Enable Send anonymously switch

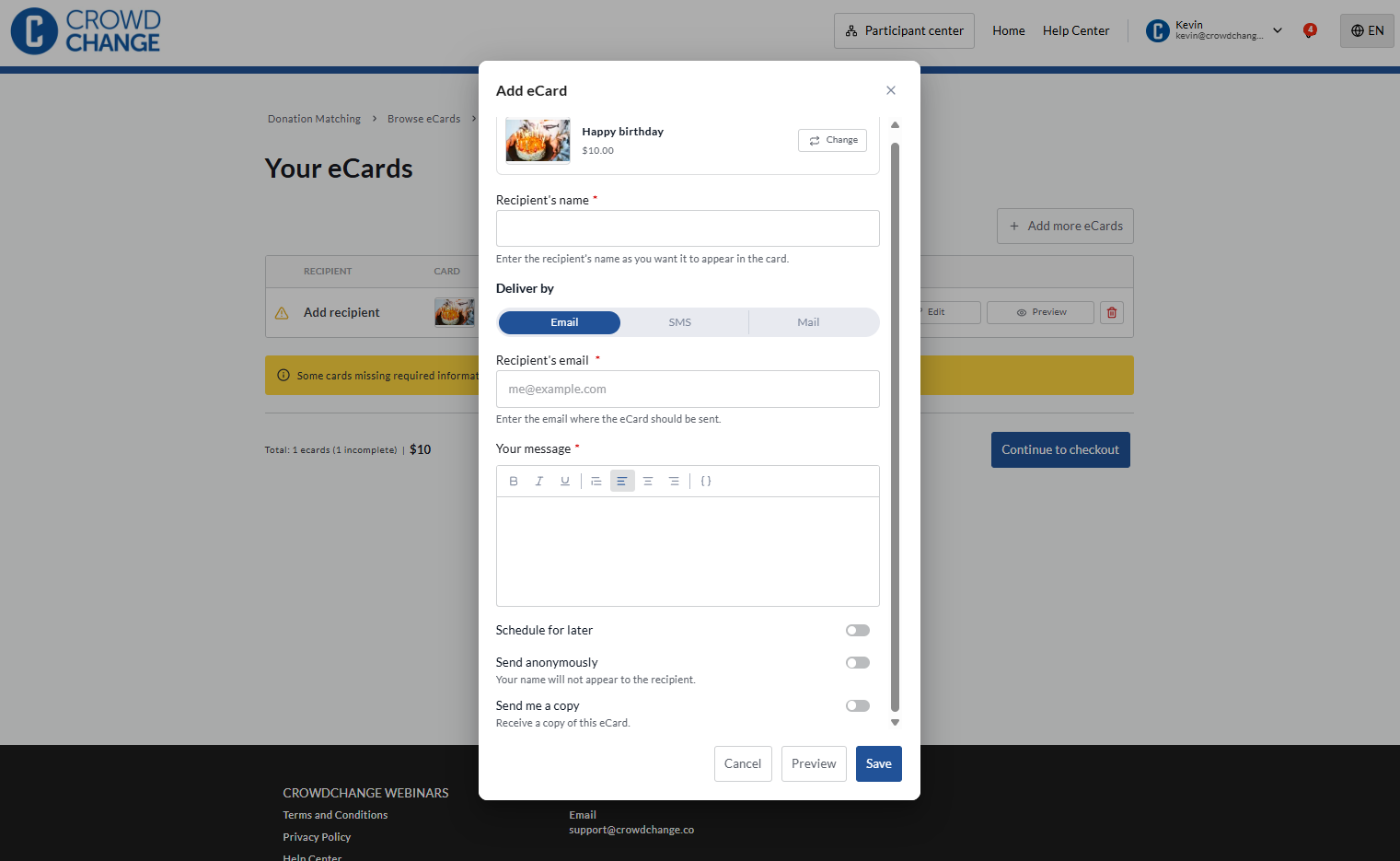pyautogui.click(x=858, y=663)
